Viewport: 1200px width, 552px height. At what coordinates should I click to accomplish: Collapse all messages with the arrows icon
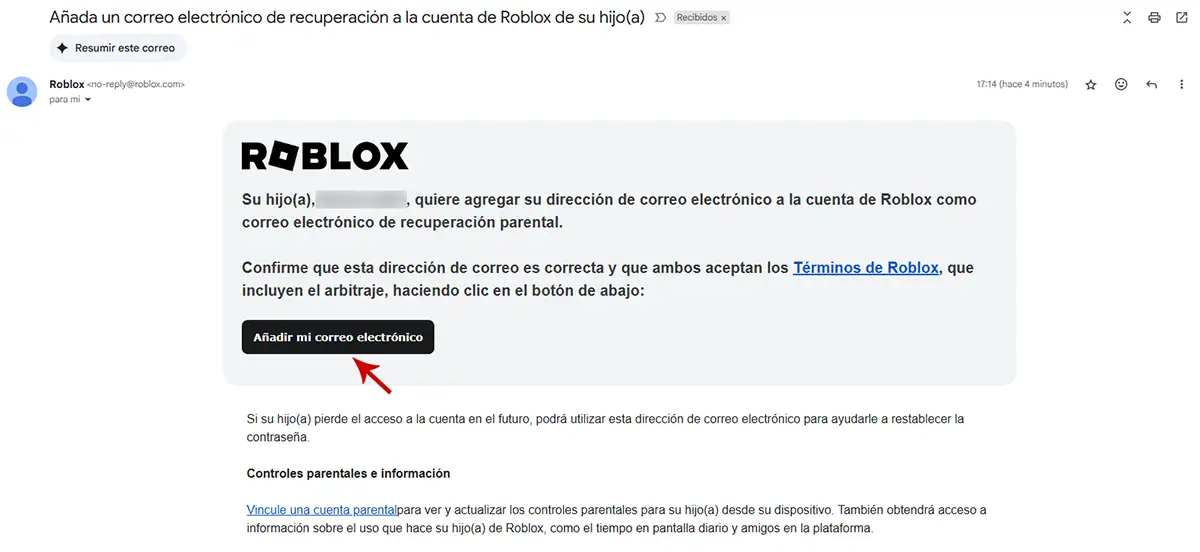tap(1127, 18)
